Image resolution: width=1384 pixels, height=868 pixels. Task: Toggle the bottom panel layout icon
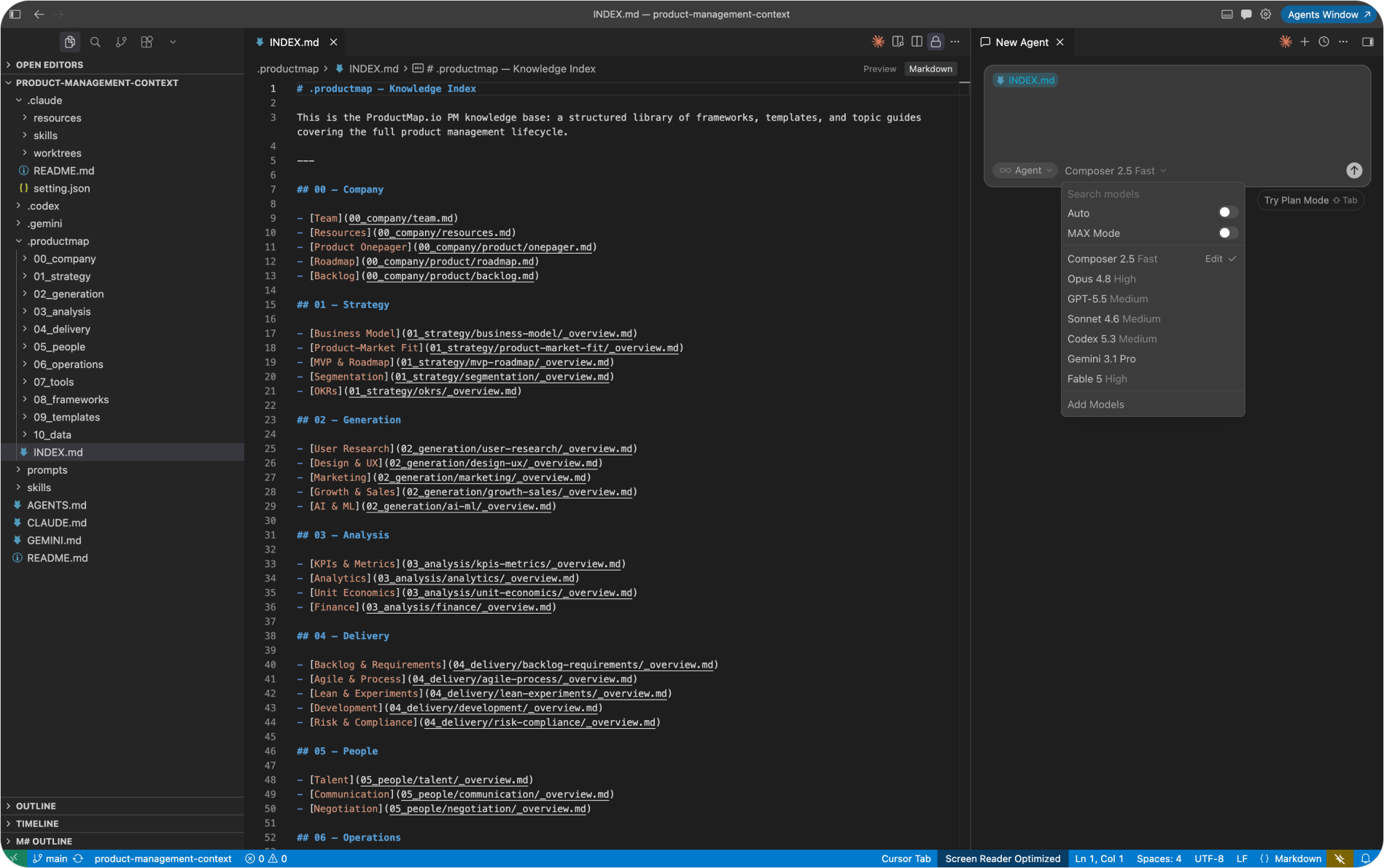(1227, 14)
